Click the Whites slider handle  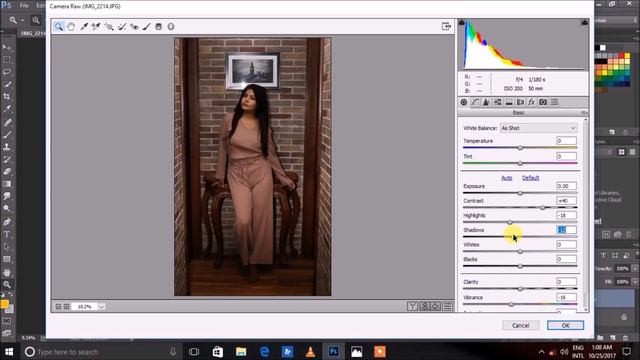tap(520, 251)
